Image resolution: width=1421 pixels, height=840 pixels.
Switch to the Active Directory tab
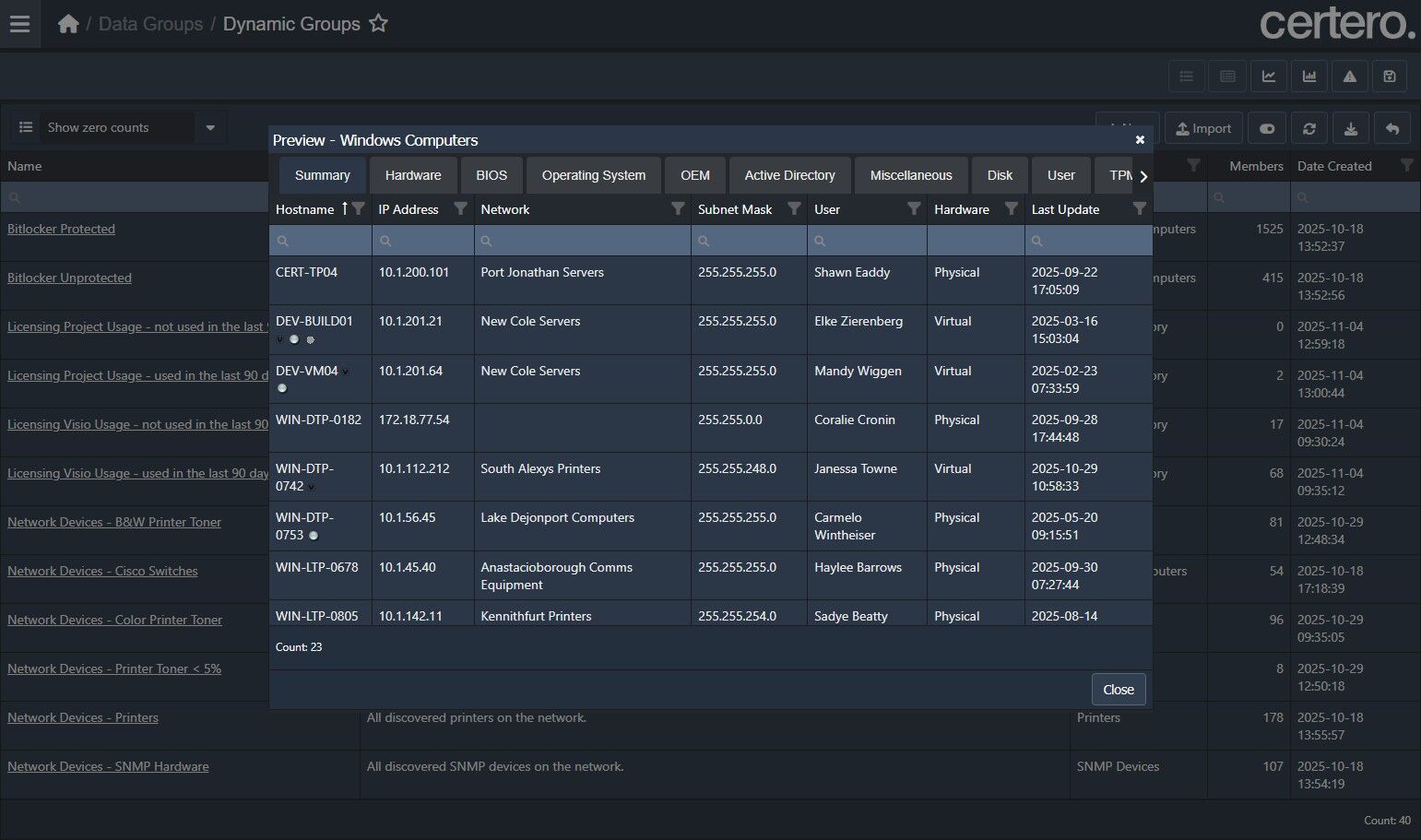pyautogui.click(x=789, y=175)
